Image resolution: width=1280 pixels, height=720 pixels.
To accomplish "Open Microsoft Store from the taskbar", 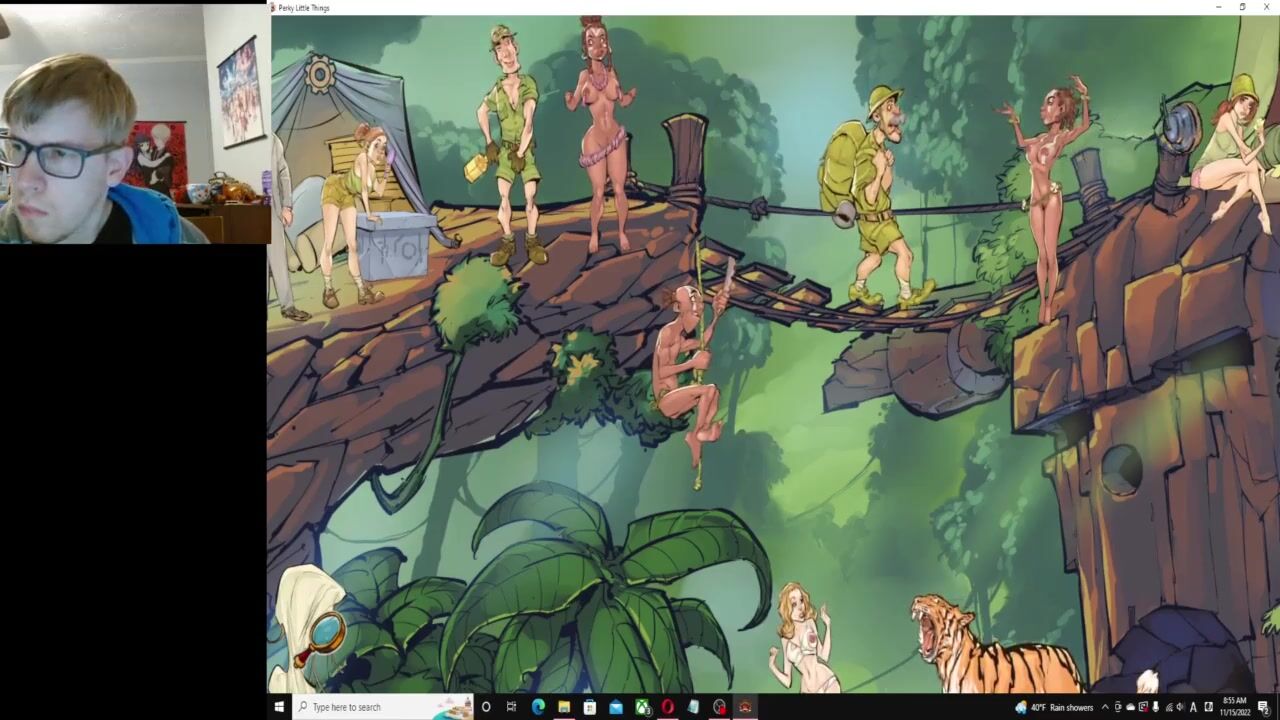I will 590,707.
